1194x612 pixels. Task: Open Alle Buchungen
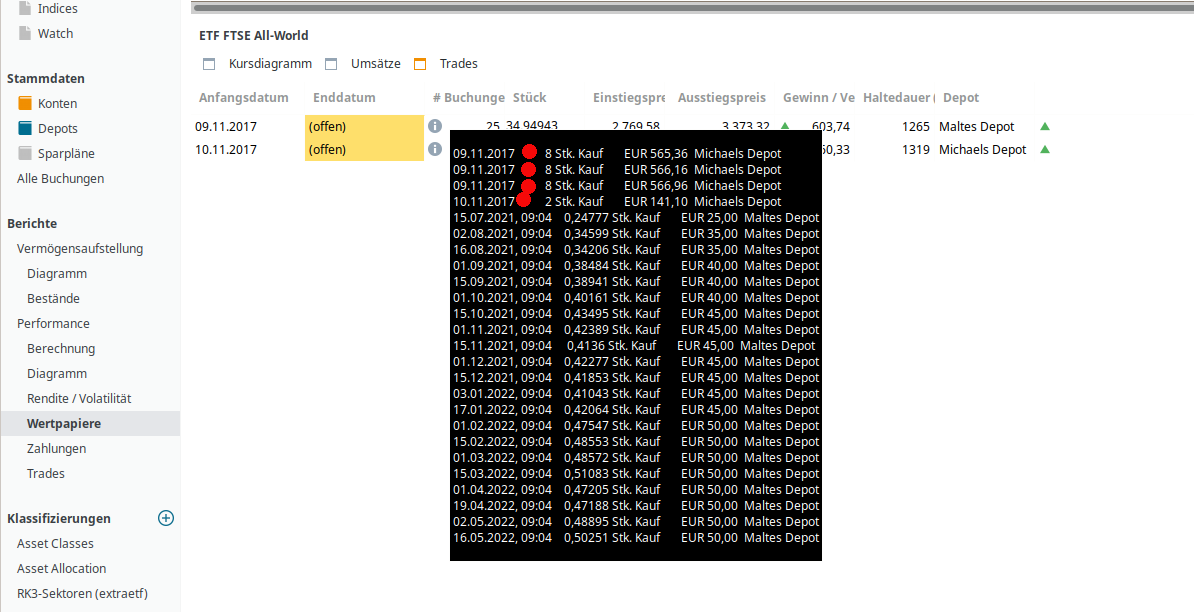60,178
